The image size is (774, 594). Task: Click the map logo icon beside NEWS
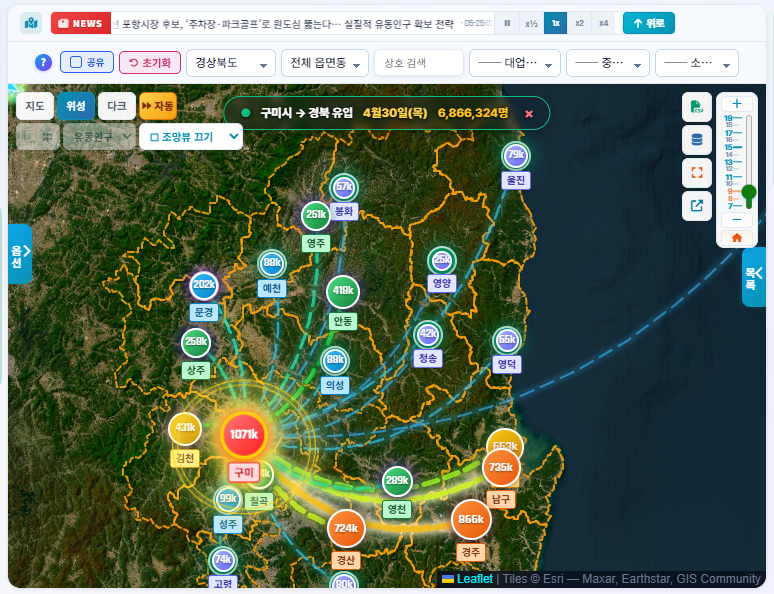tap(31, 23)
